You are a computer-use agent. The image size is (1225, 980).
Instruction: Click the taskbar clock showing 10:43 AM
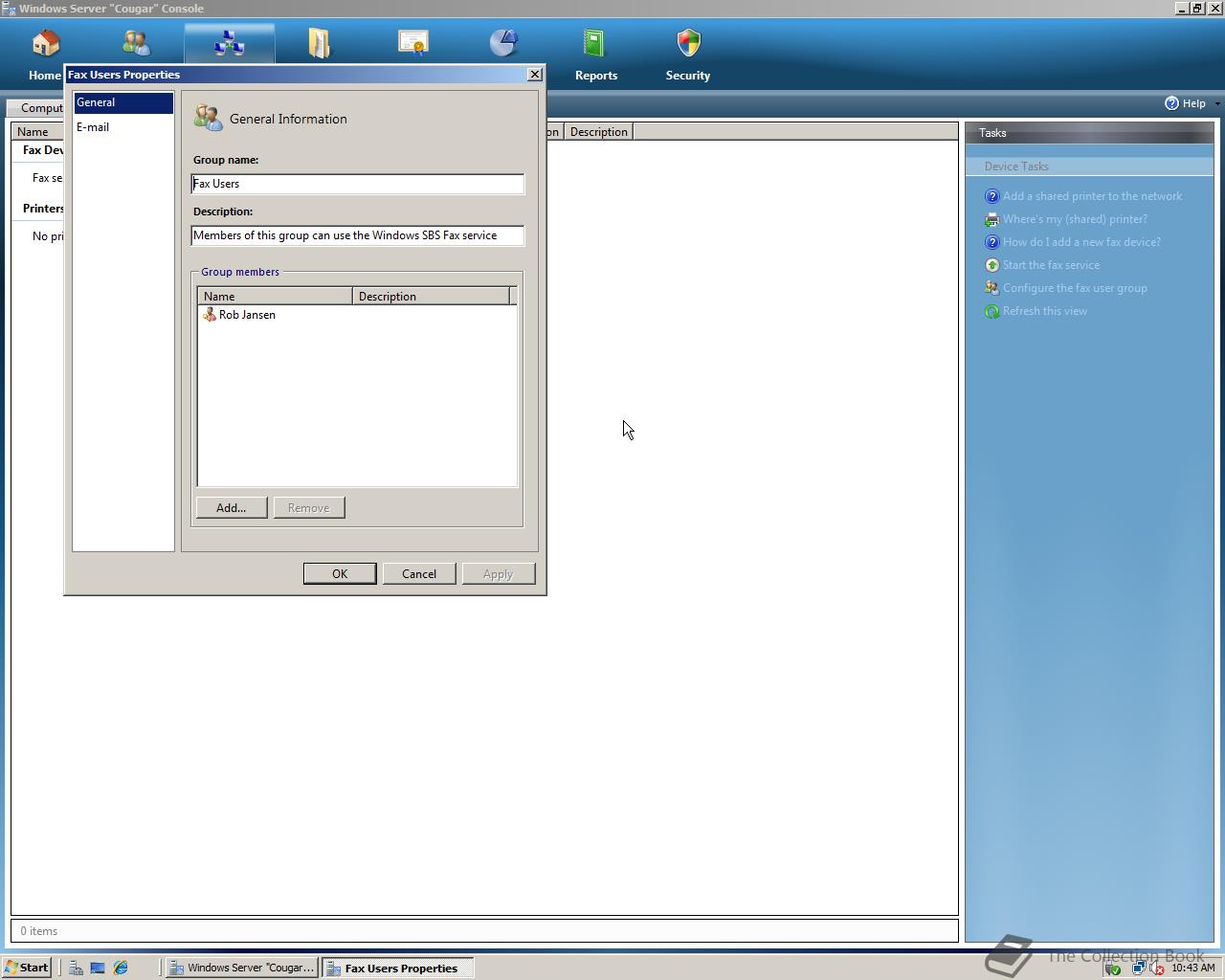click(1193, 968)
